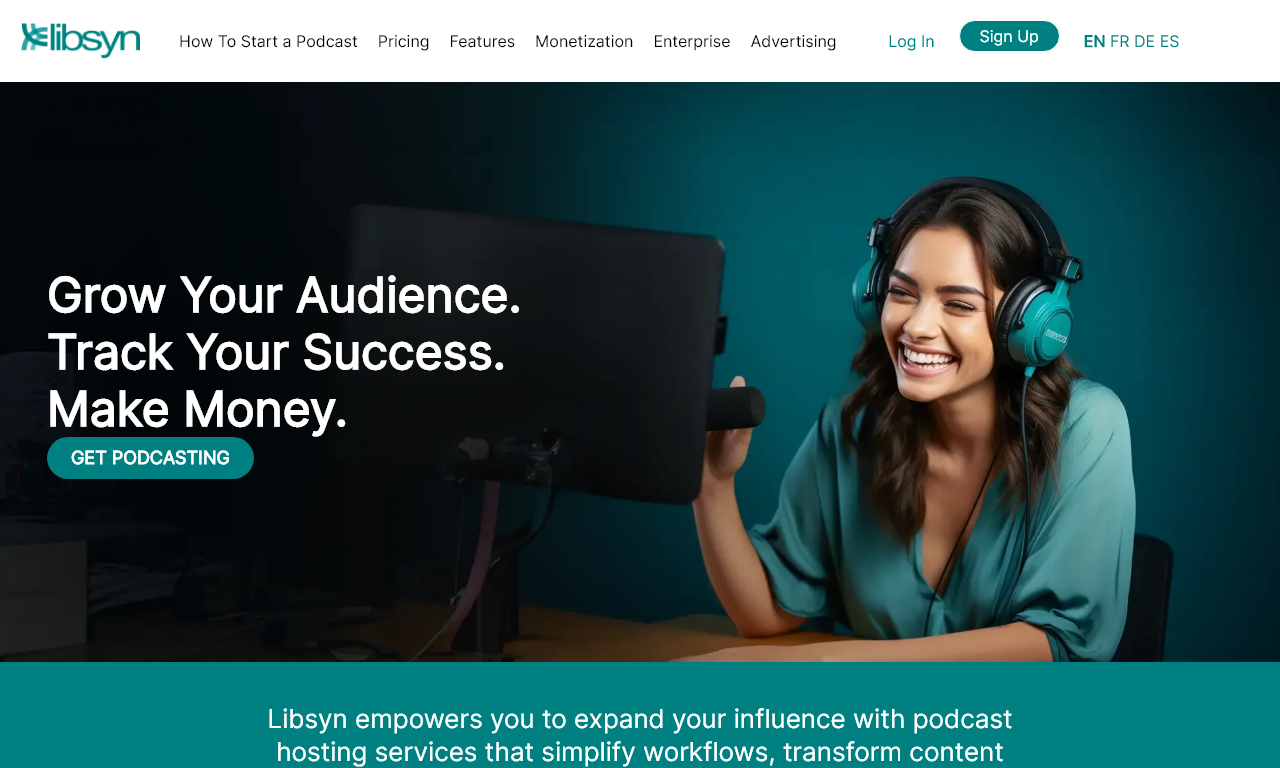Visit the Advertising menu item

(793, 41)
